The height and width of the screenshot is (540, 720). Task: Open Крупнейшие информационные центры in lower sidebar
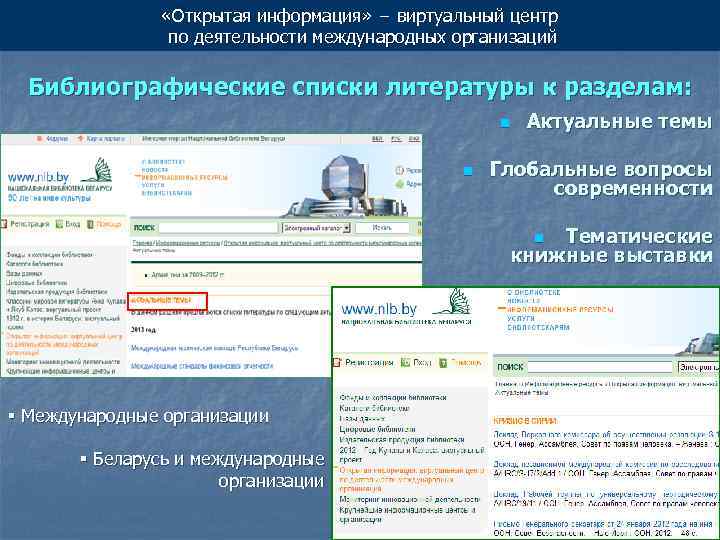[x=408, y=515]
